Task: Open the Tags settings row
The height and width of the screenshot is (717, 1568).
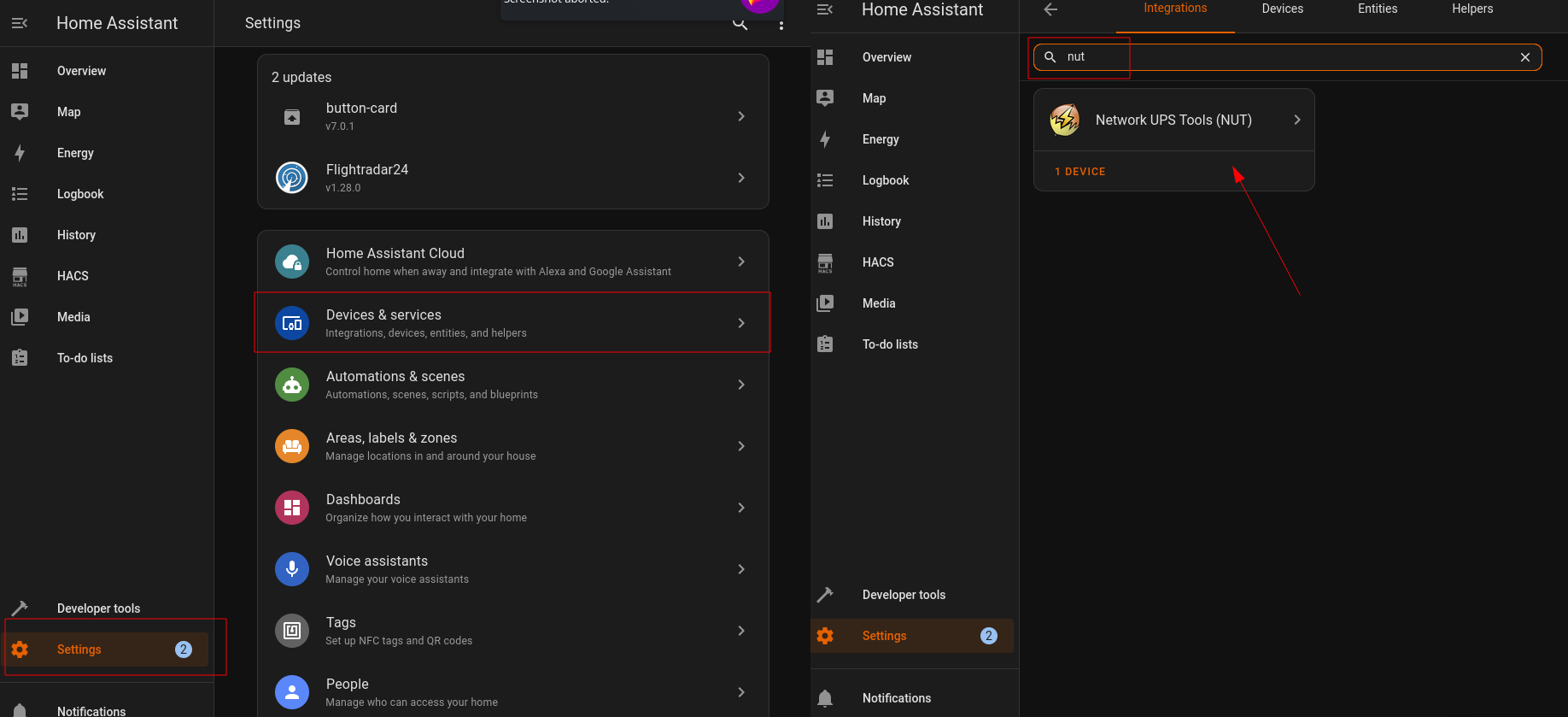Action: click(x=513, y=631)
